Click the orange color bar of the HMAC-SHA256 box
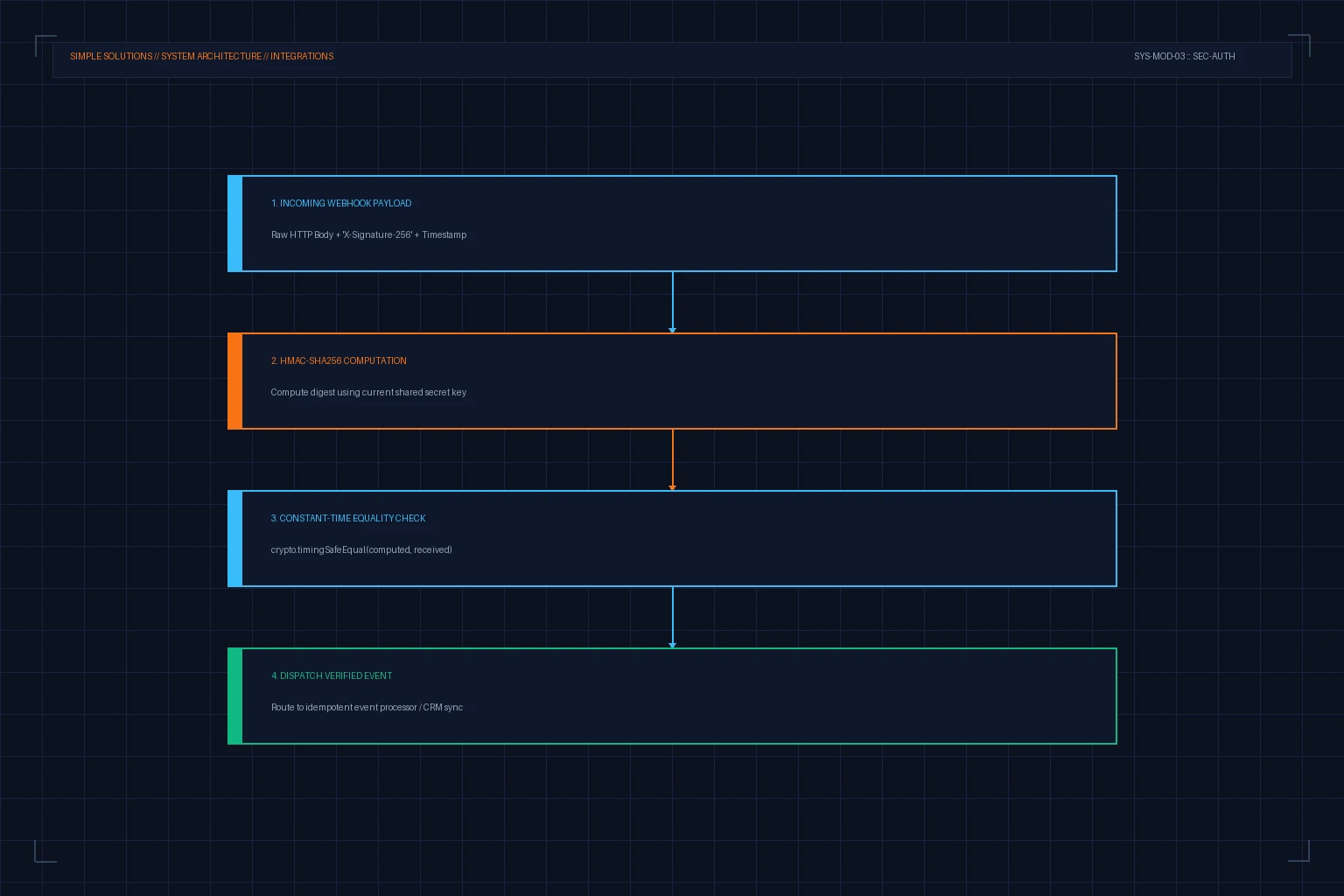Screen dimensions: 1344x896 point(234,381)
